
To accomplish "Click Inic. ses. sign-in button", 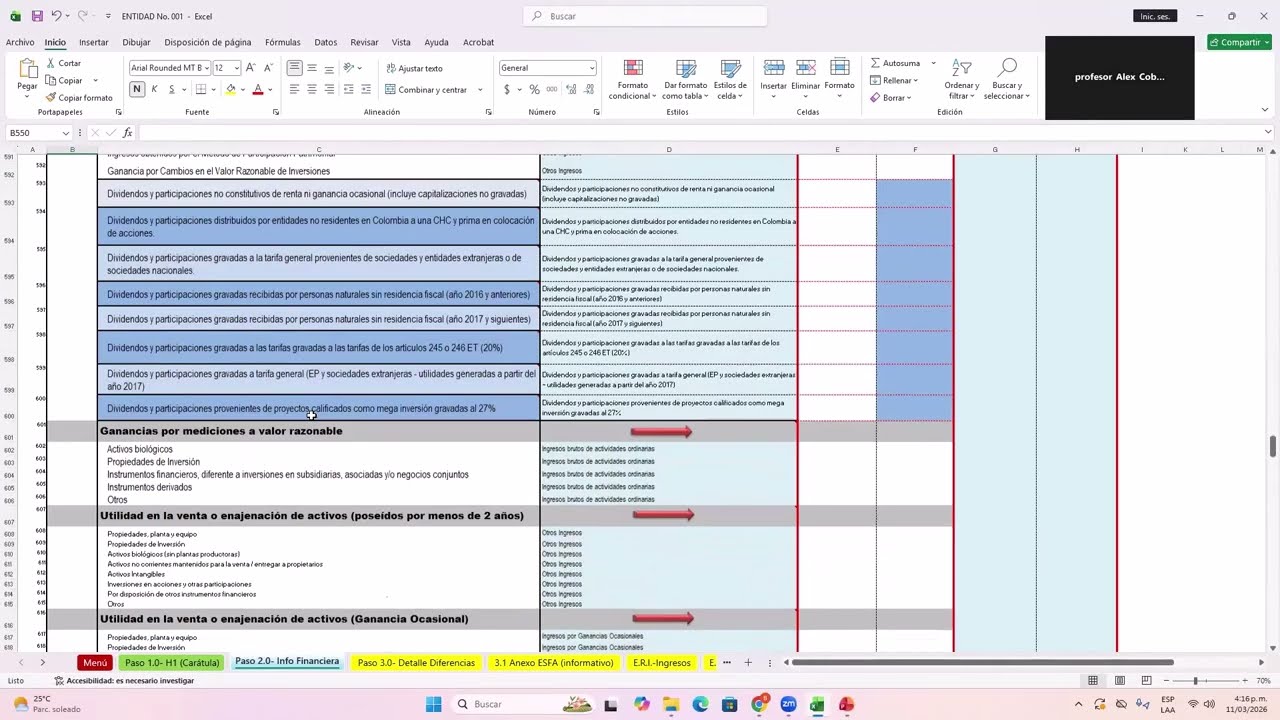I will tap(1155, 16).
